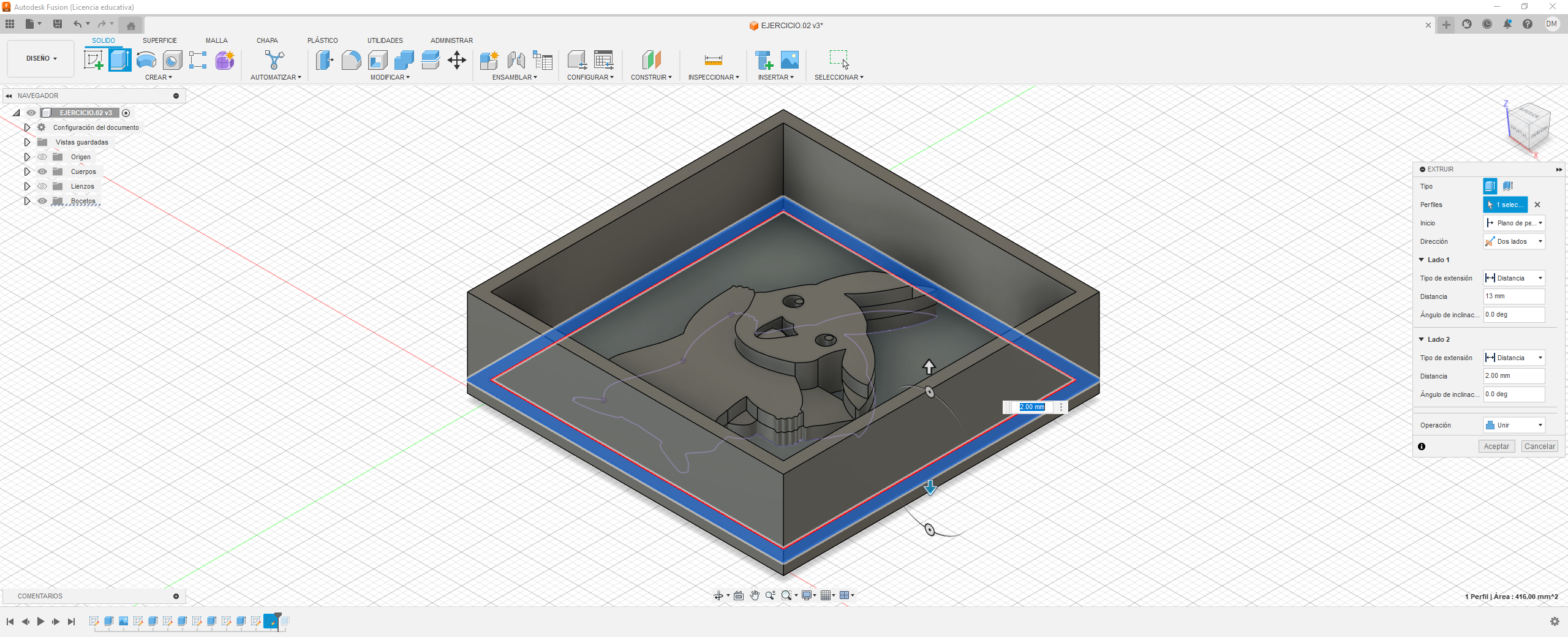1568x637 pixels.
Task: Click the Save icon
Action: [58, 24]
